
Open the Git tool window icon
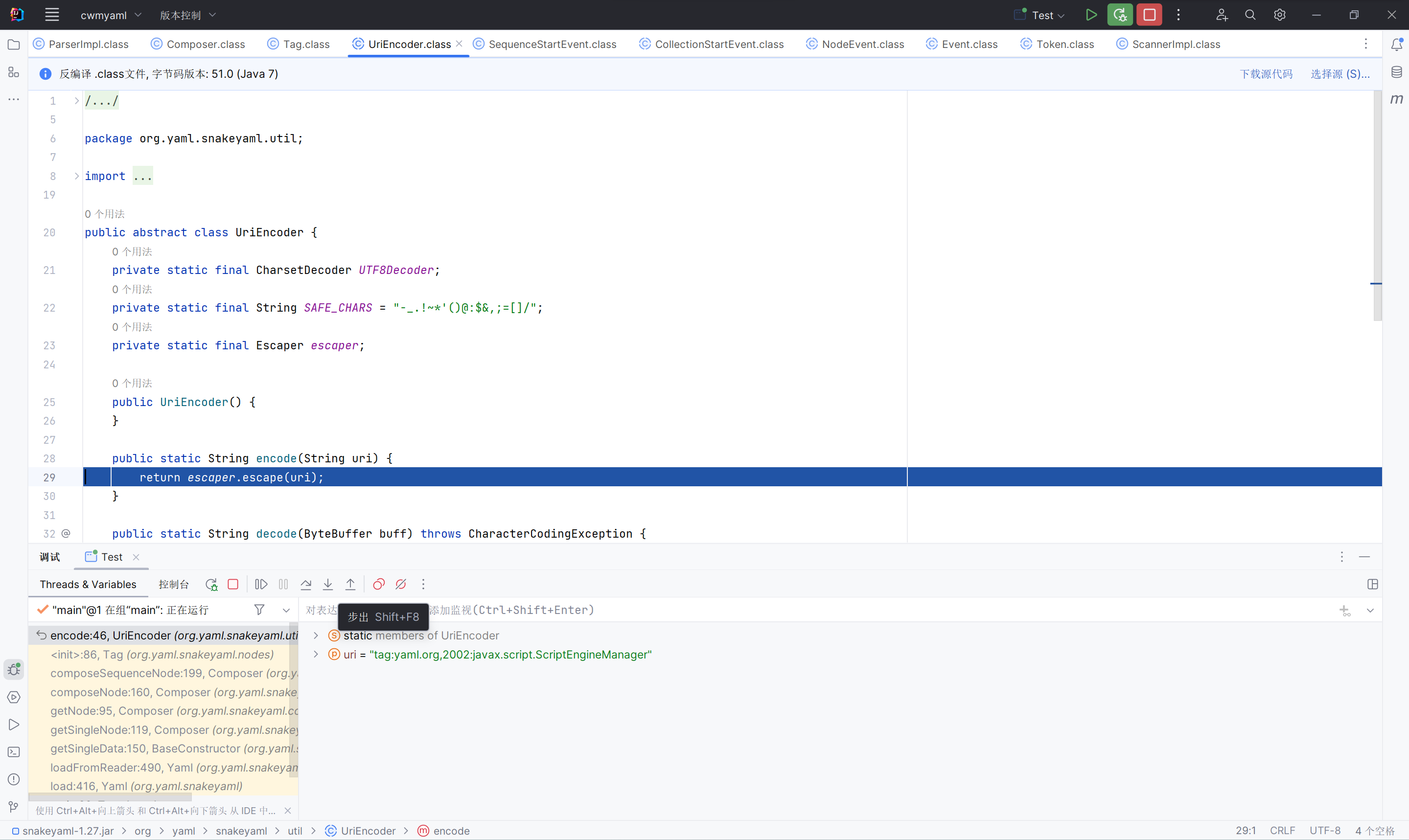click(x=14, y=807)
